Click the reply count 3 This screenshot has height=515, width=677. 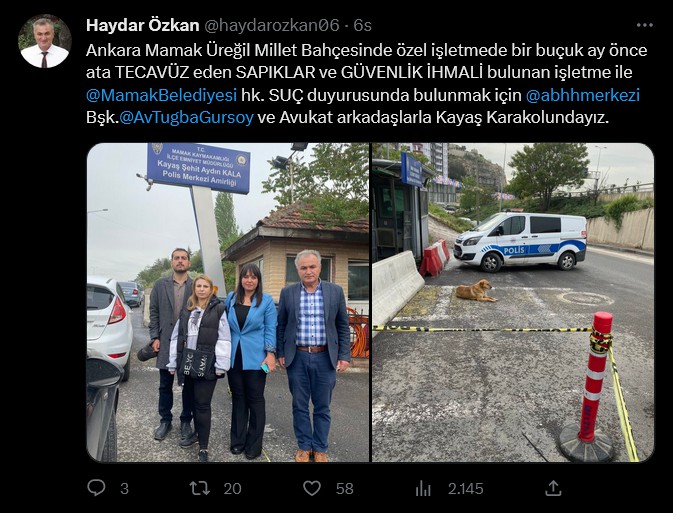point(124,489)
